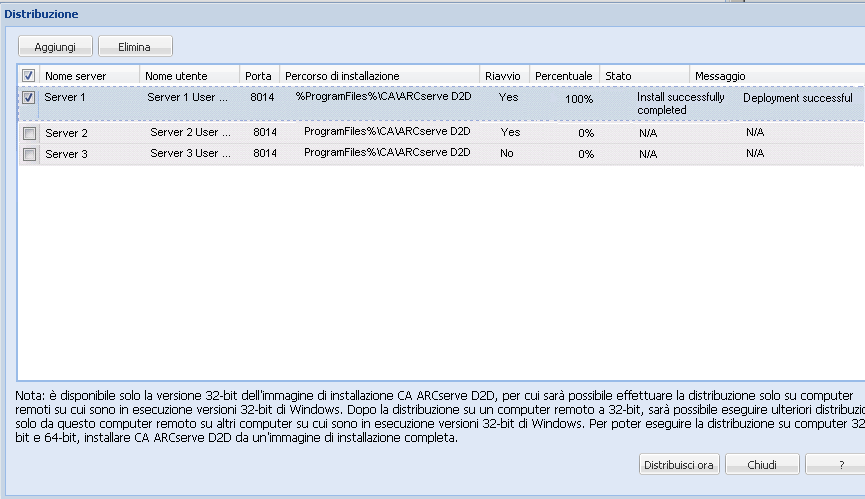Click the 'Server 2 User ...' cell
The image size is (865, 499).
pyautogui.click(x=190, y=132)
